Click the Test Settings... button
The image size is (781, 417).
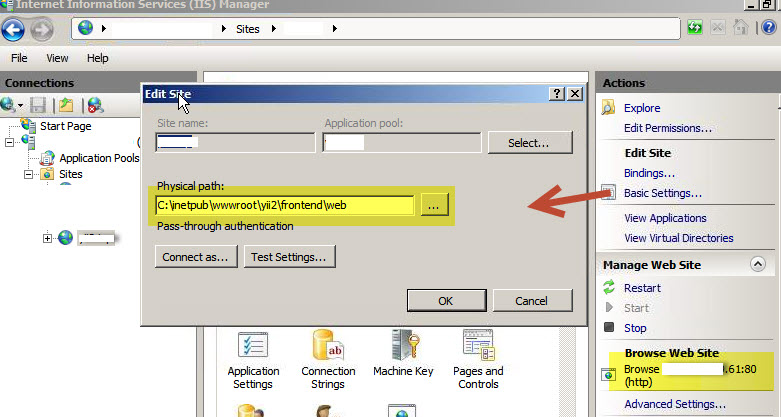[x=289, y=257]
